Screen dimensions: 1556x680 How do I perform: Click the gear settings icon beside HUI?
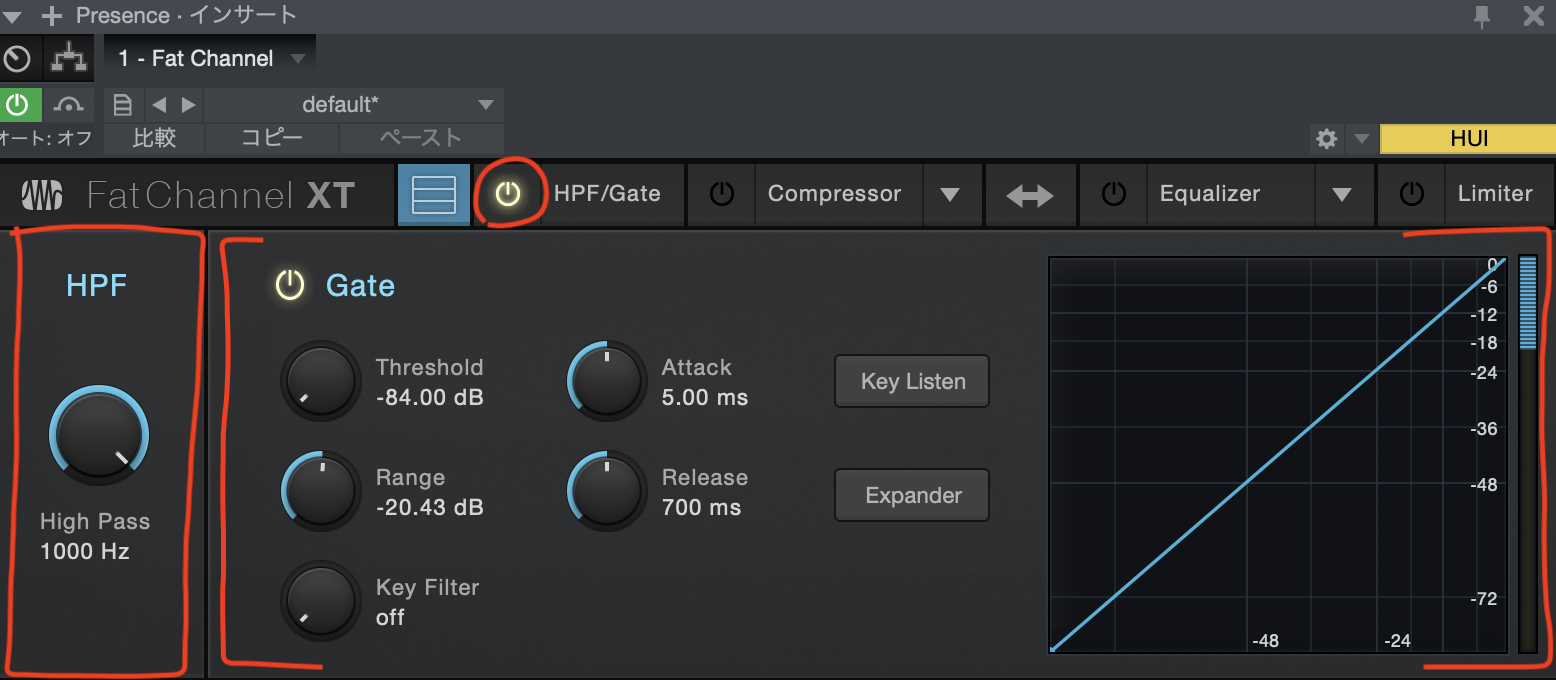1326,139
